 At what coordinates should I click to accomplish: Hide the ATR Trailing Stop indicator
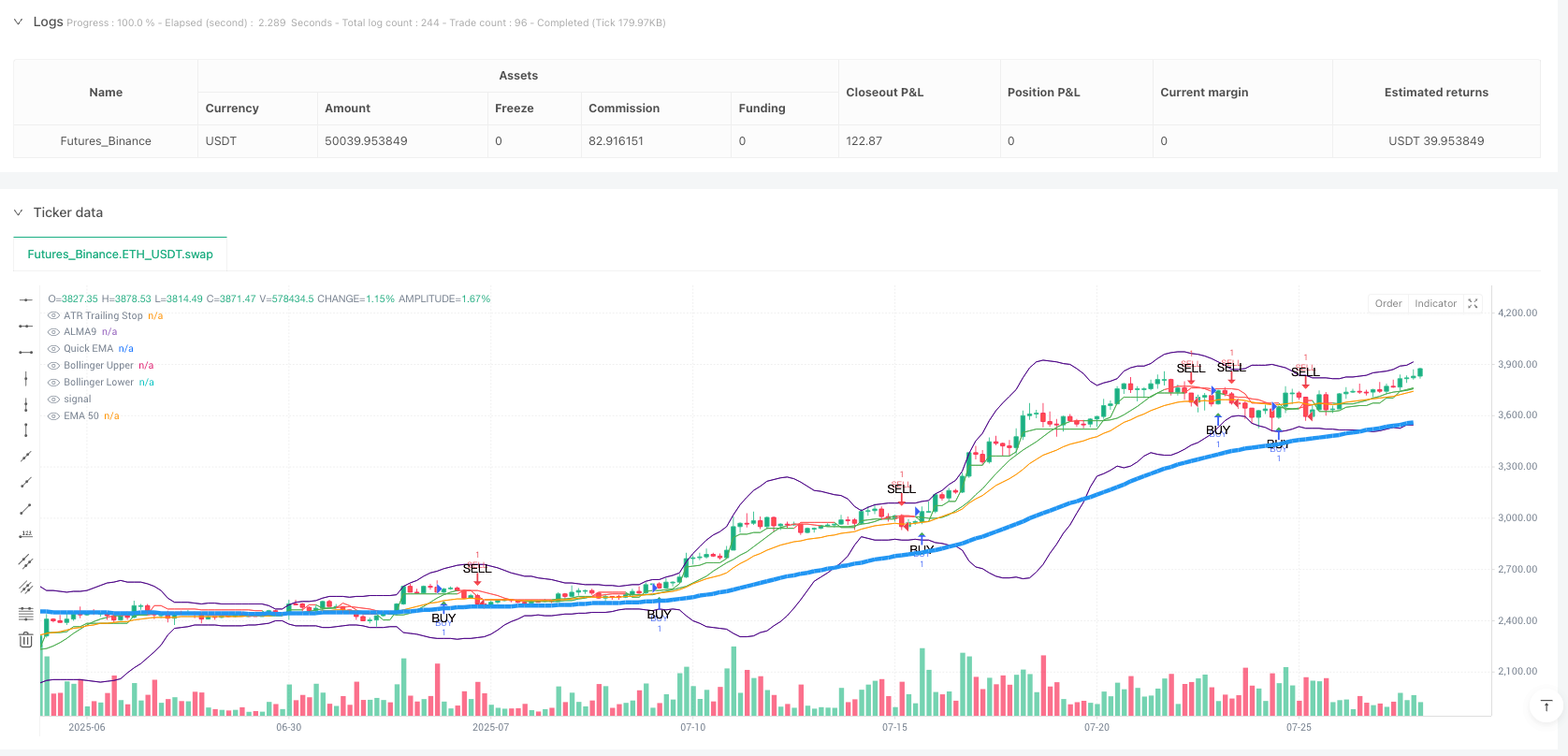coord(53,316)
